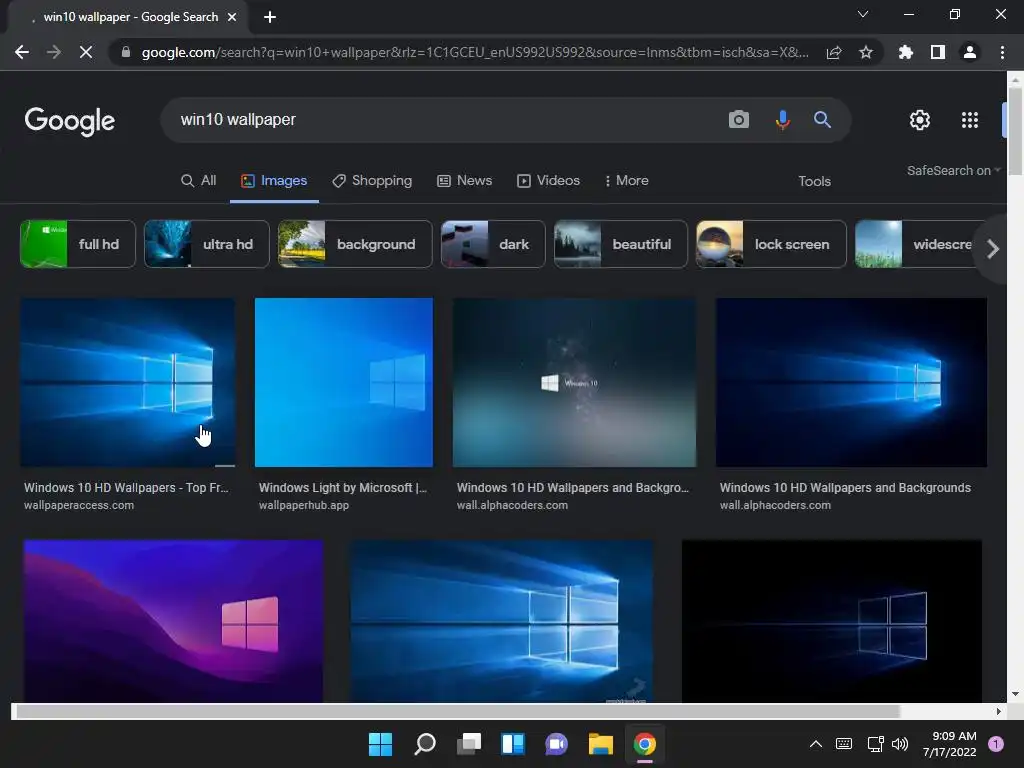Select the full hd filter chip
Viewport: 1024px width, 768px height.
pos(78,244)
